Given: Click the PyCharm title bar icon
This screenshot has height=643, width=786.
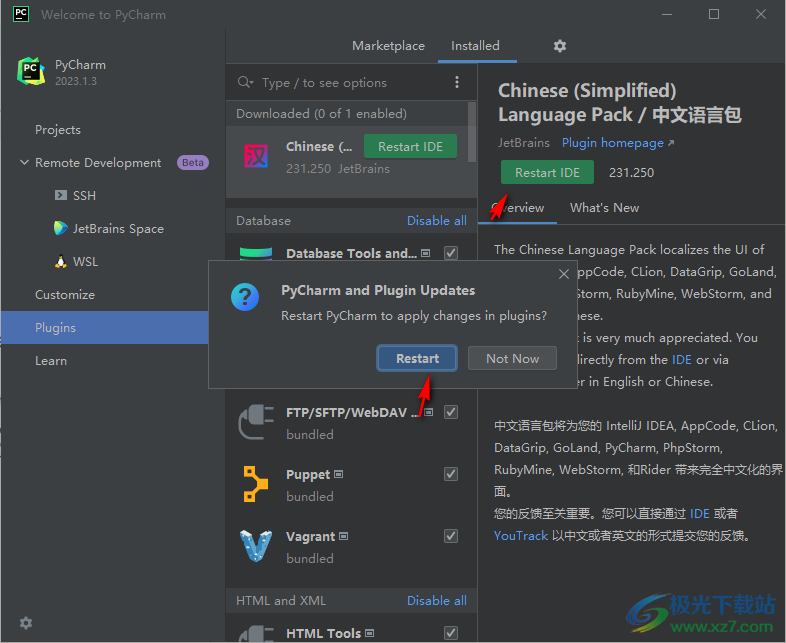Looking at the screenshot, I should 21,14.
